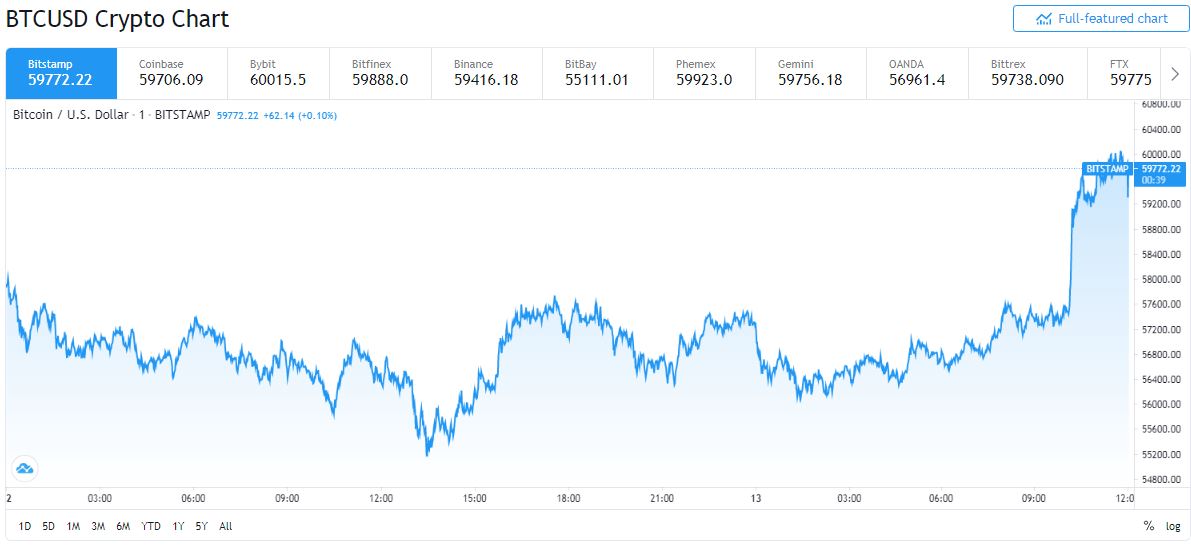Set chart range to 5D
Image resolution: width=1191 pixels, height=546 pixels.
point(48,526)
